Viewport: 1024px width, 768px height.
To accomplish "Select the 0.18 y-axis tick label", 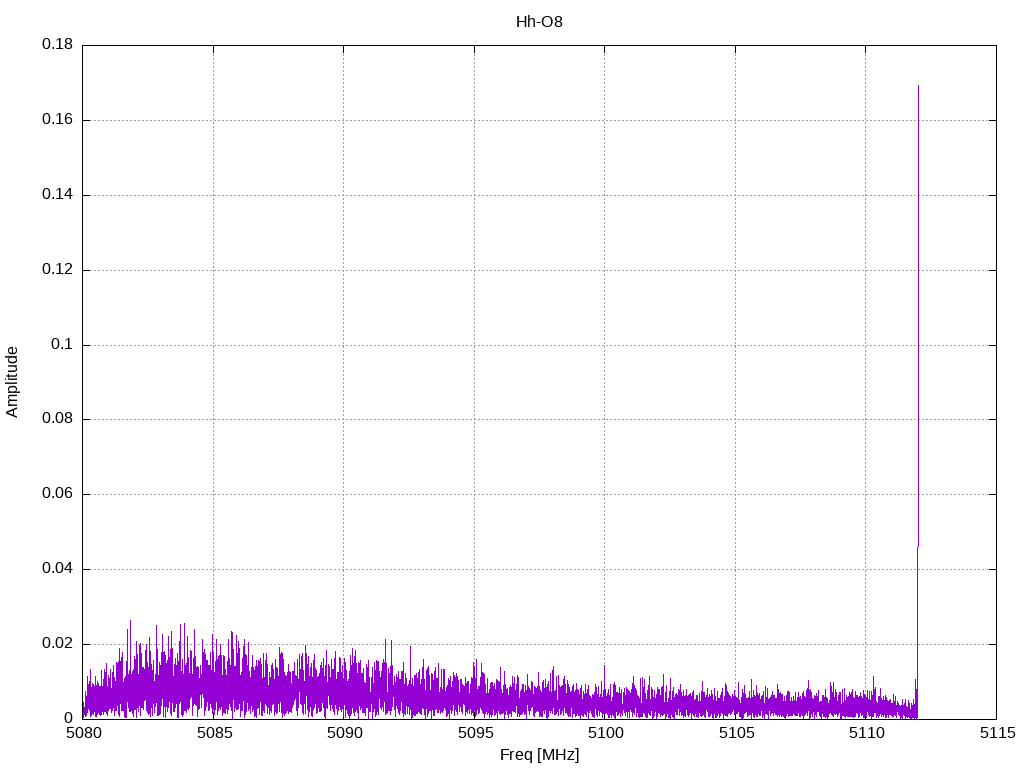I will coord(57,45).
